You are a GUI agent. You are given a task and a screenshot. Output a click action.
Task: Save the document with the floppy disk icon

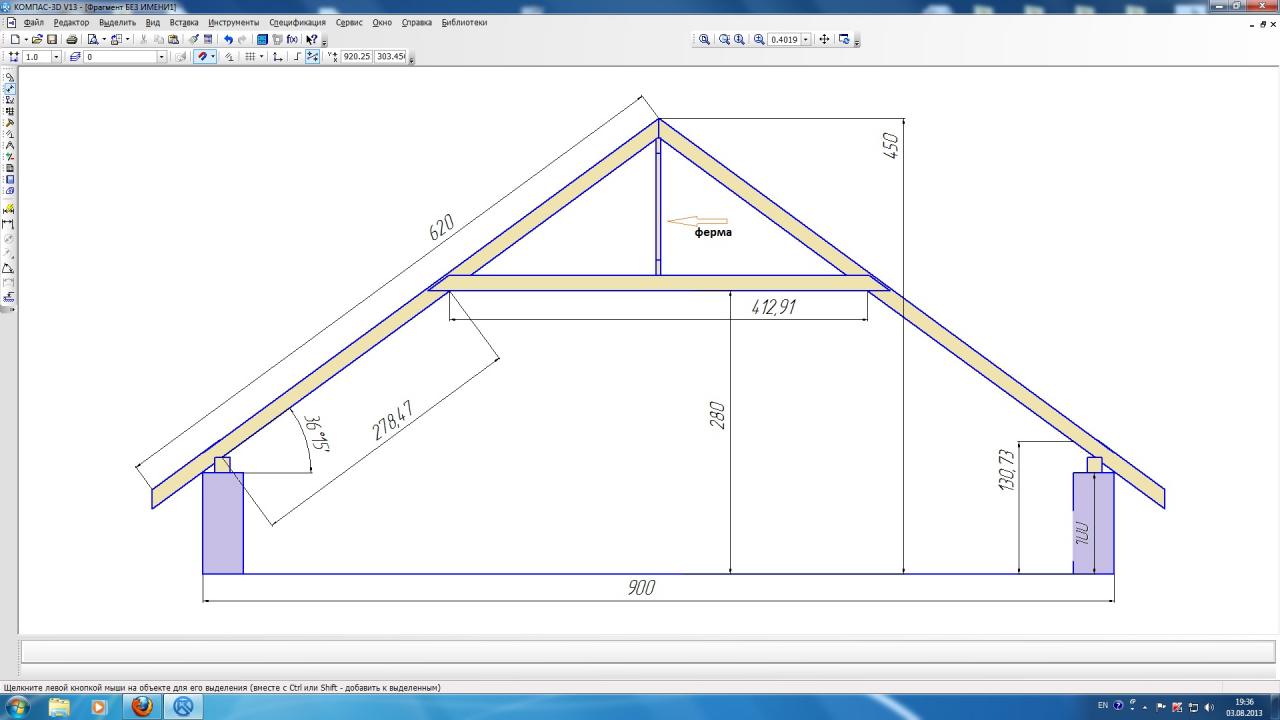coord(52,40)
